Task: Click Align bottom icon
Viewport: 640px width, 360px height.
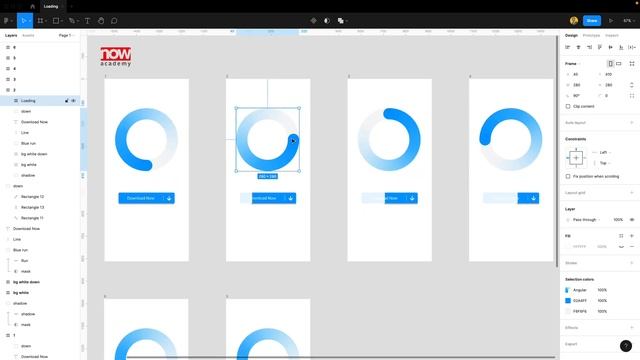Action: click(621, 47)
